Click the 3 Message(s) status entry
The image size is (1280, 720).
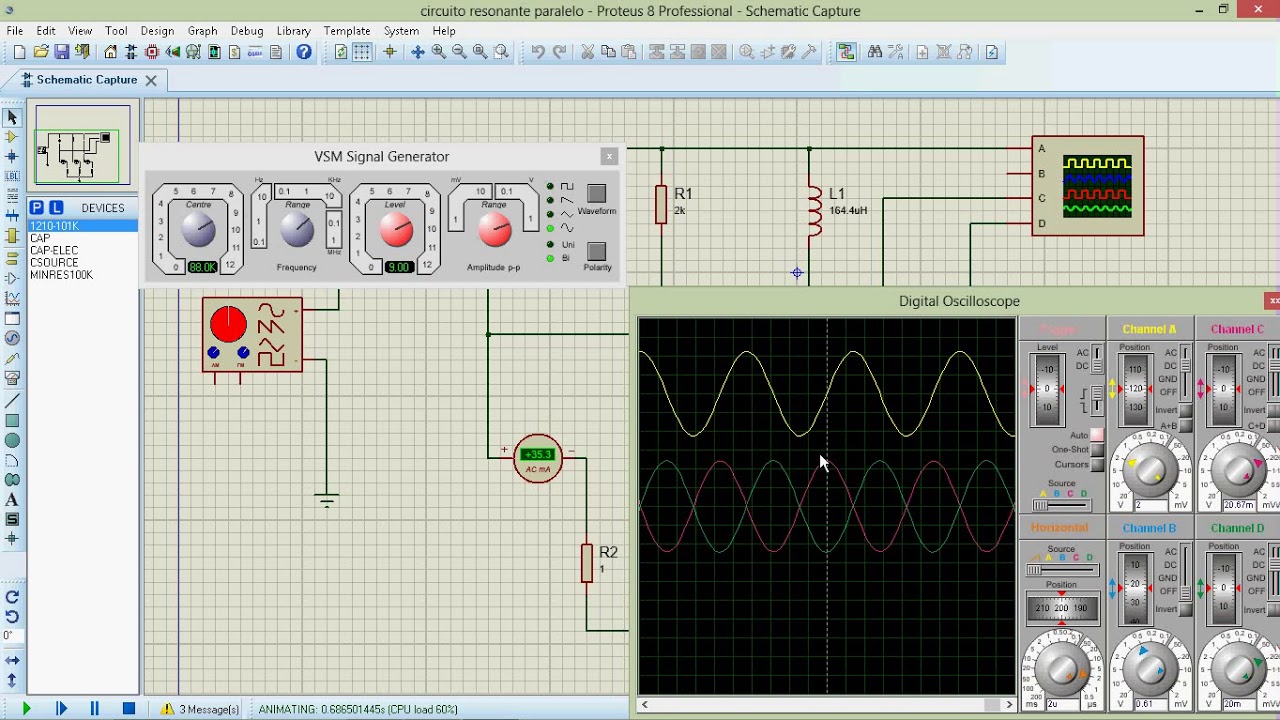(x=200, y=709)
